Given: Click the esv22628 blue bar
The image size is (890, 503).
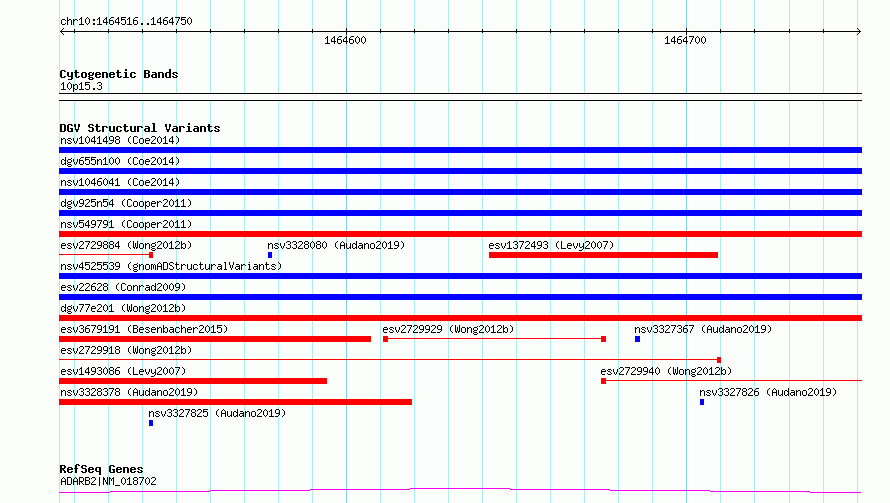Looking at the screenshot, I should tap(460, 297).
